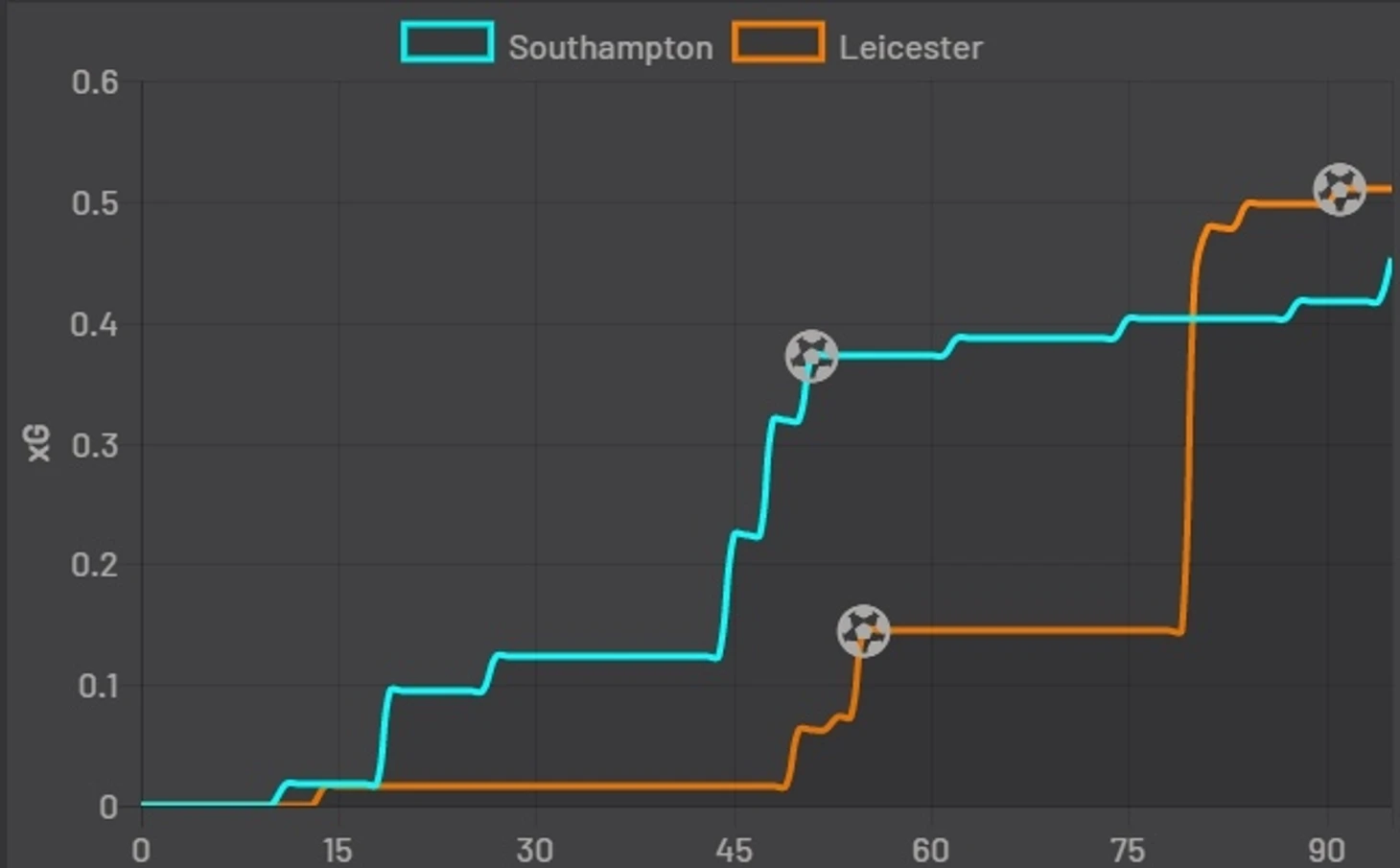Select the 75 minute x-axis label

pos(1128,850)
